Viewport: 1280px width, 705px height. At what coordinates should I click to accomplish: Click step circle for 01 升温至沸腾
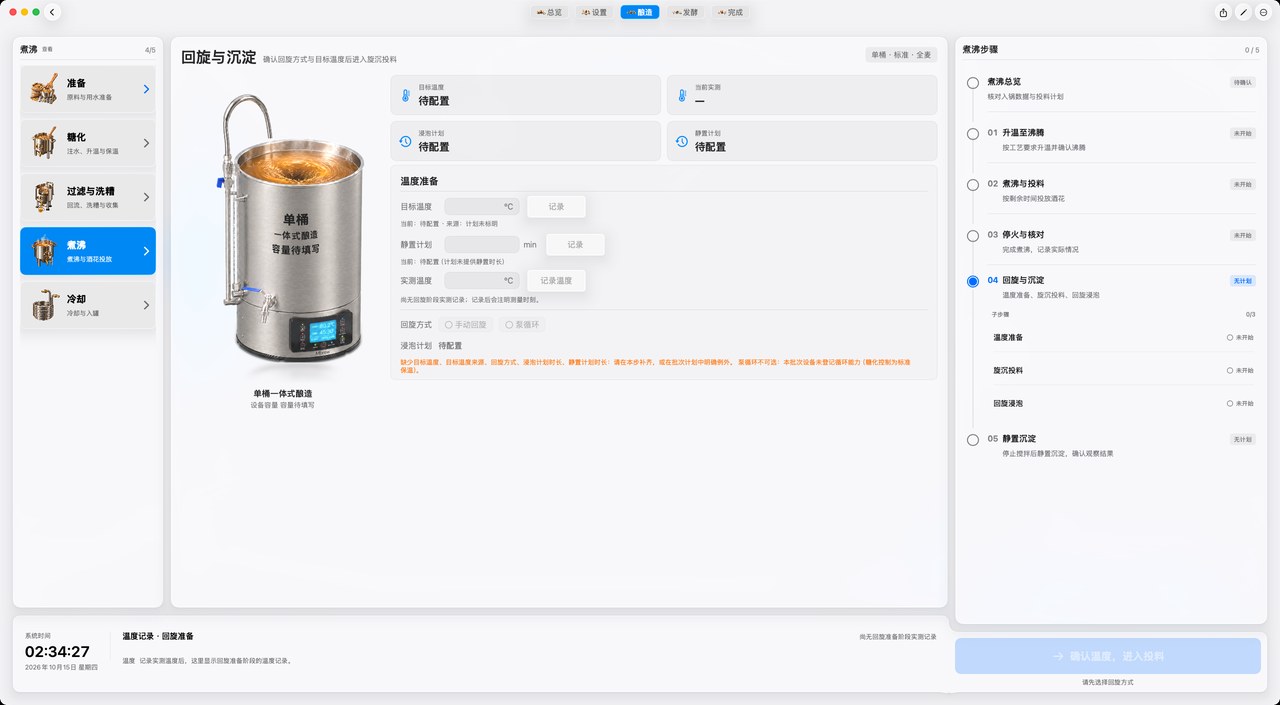click(x=973, y=133)
